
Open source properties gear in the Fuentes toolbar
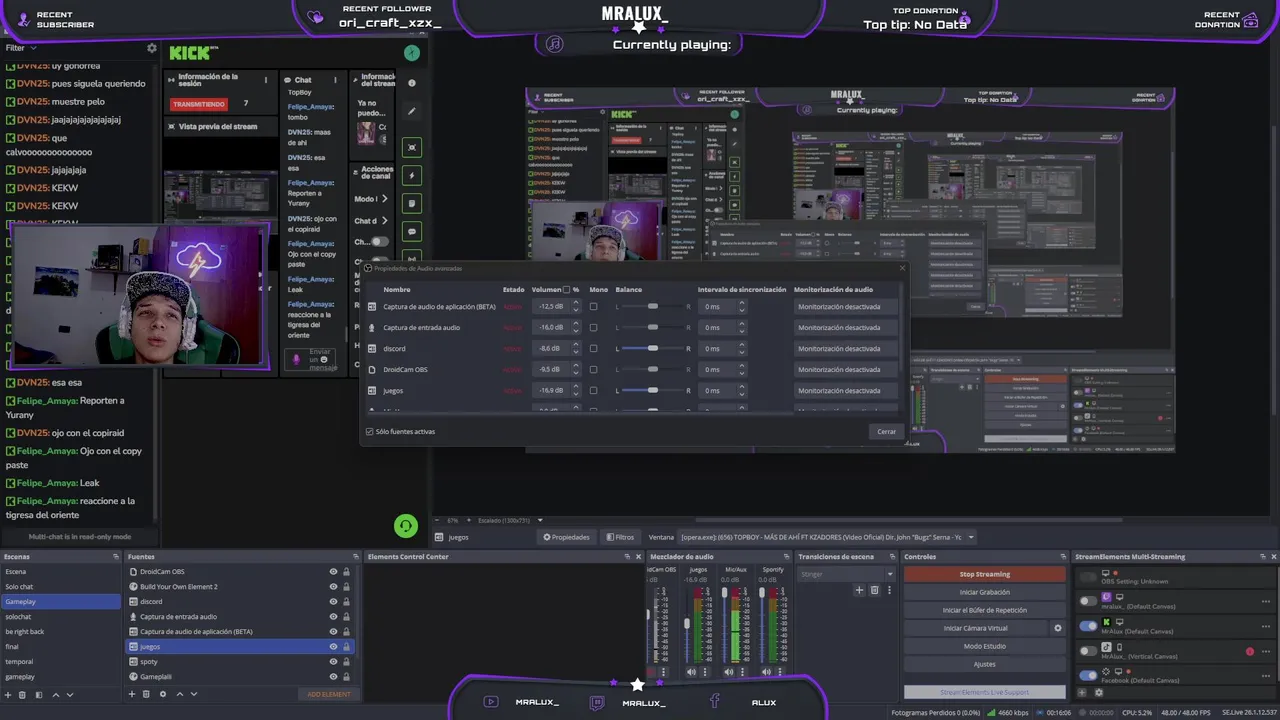pyautogui.click(x=162, y=694)
